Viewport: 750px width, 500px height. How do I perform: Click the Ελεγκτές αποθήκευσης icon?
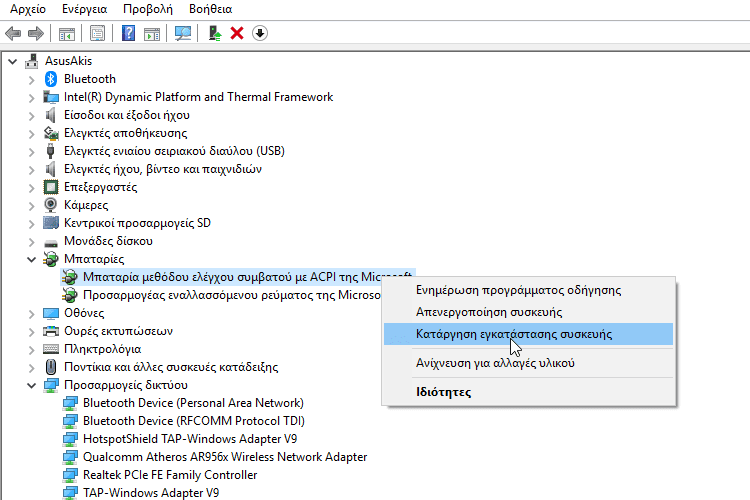51,133
